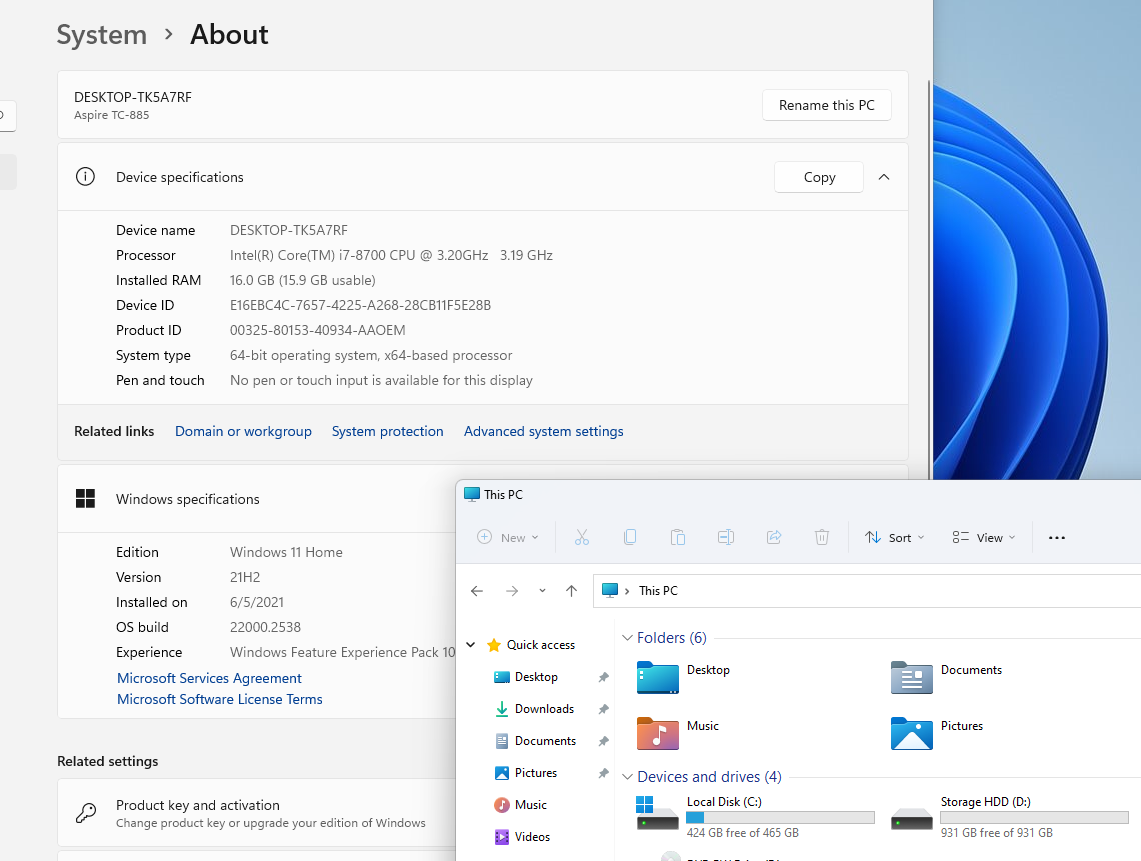Click the Installed RAM value 16.0 GB

(x=303, y=280)
